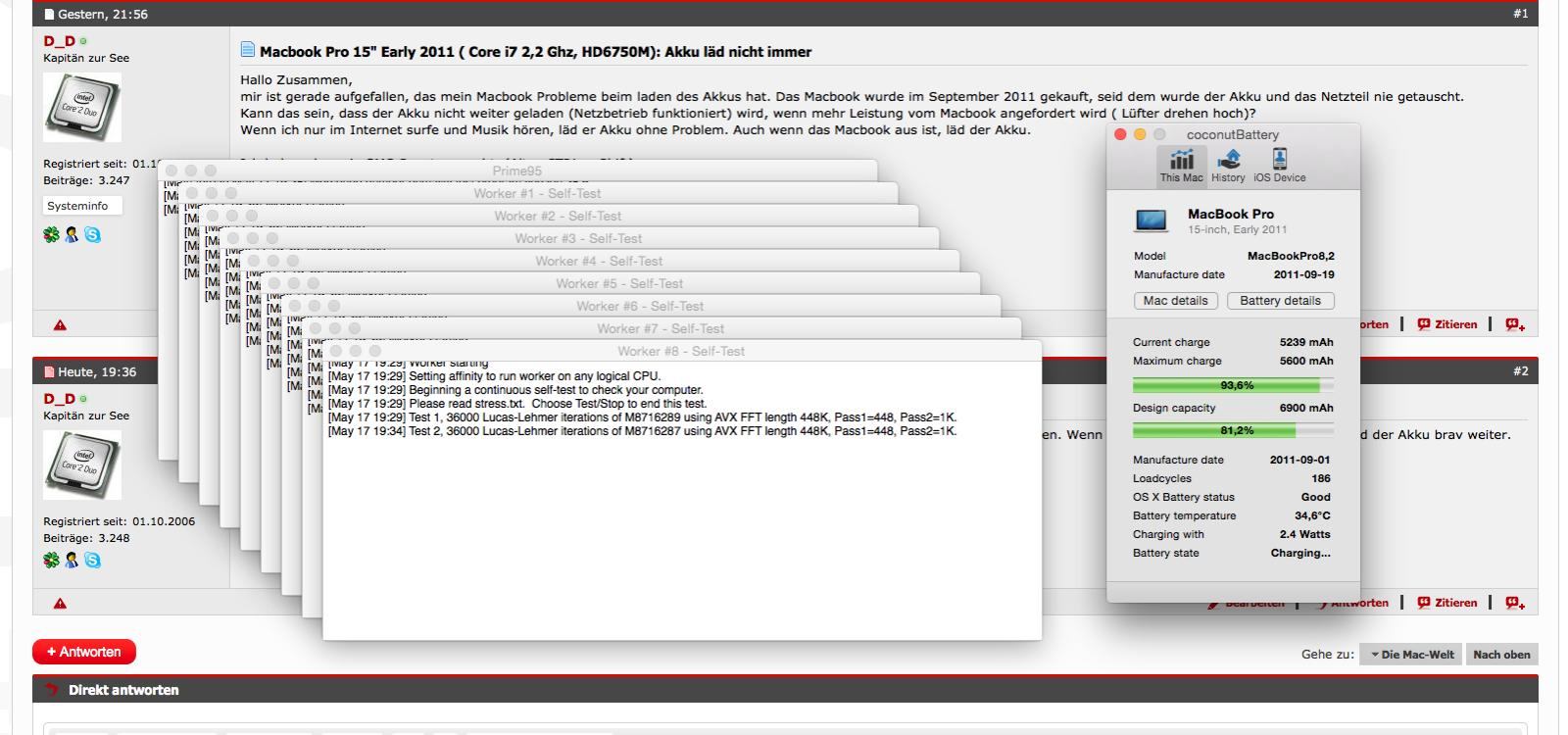
Task: Select the Worker #2 - Self-Test window title
Action: pos(558,216)
